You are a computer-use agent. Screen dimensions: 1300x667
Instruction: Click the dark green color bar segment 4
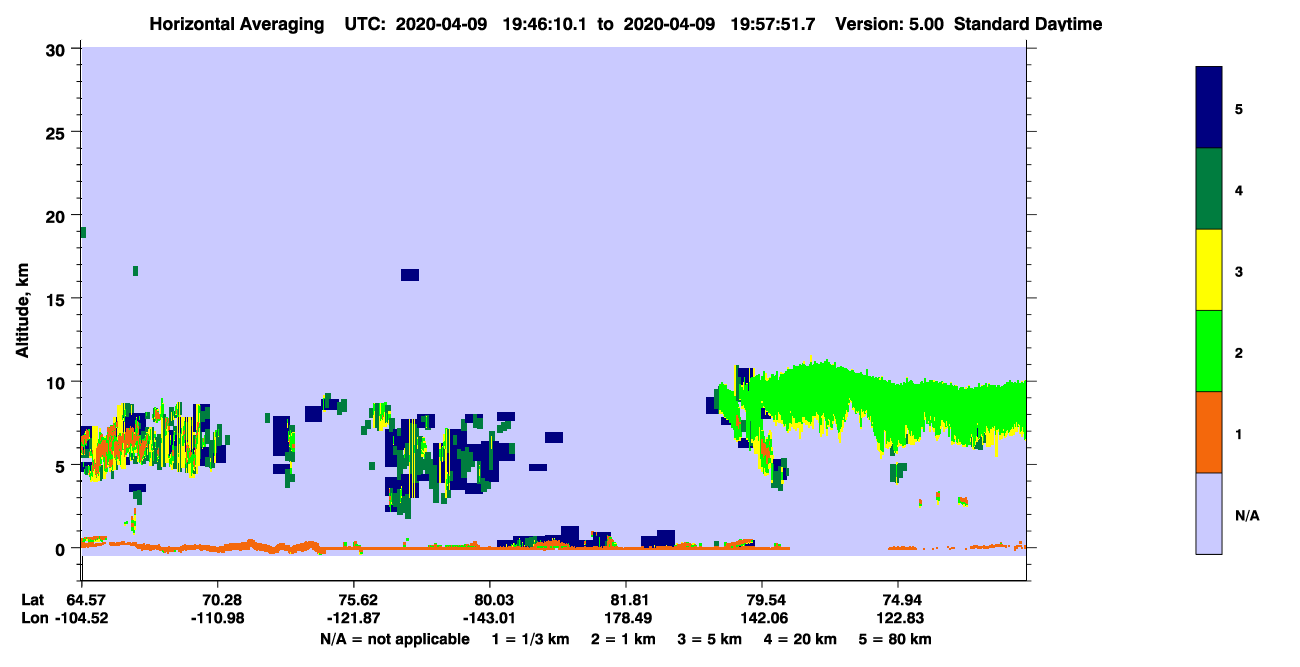pos(1209,189)
